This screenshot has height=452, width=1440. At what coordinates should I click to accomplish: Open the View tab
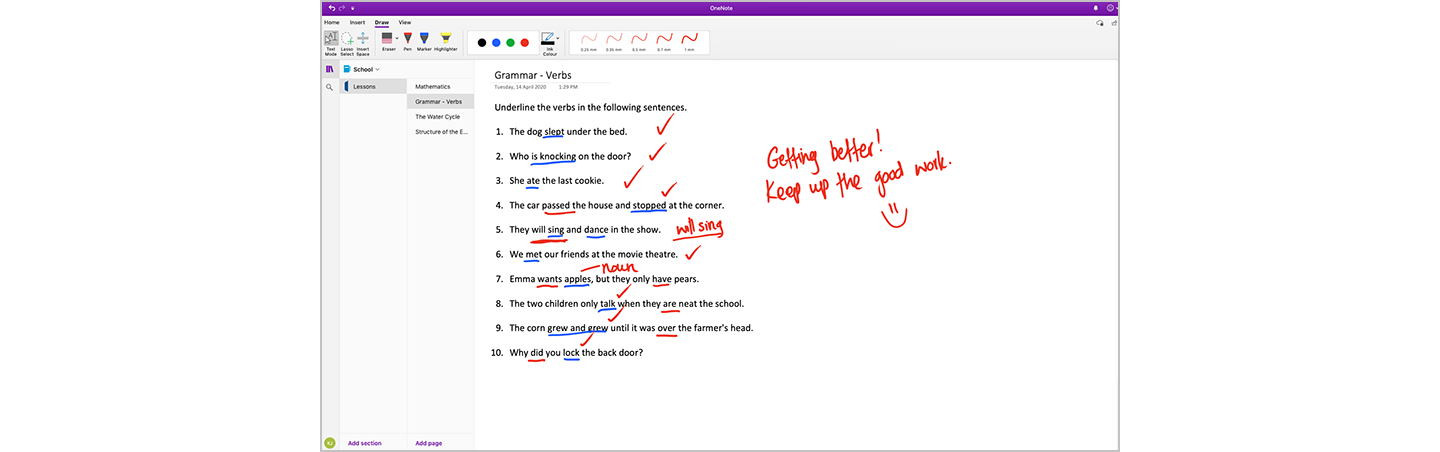click(x=405, y=22)
